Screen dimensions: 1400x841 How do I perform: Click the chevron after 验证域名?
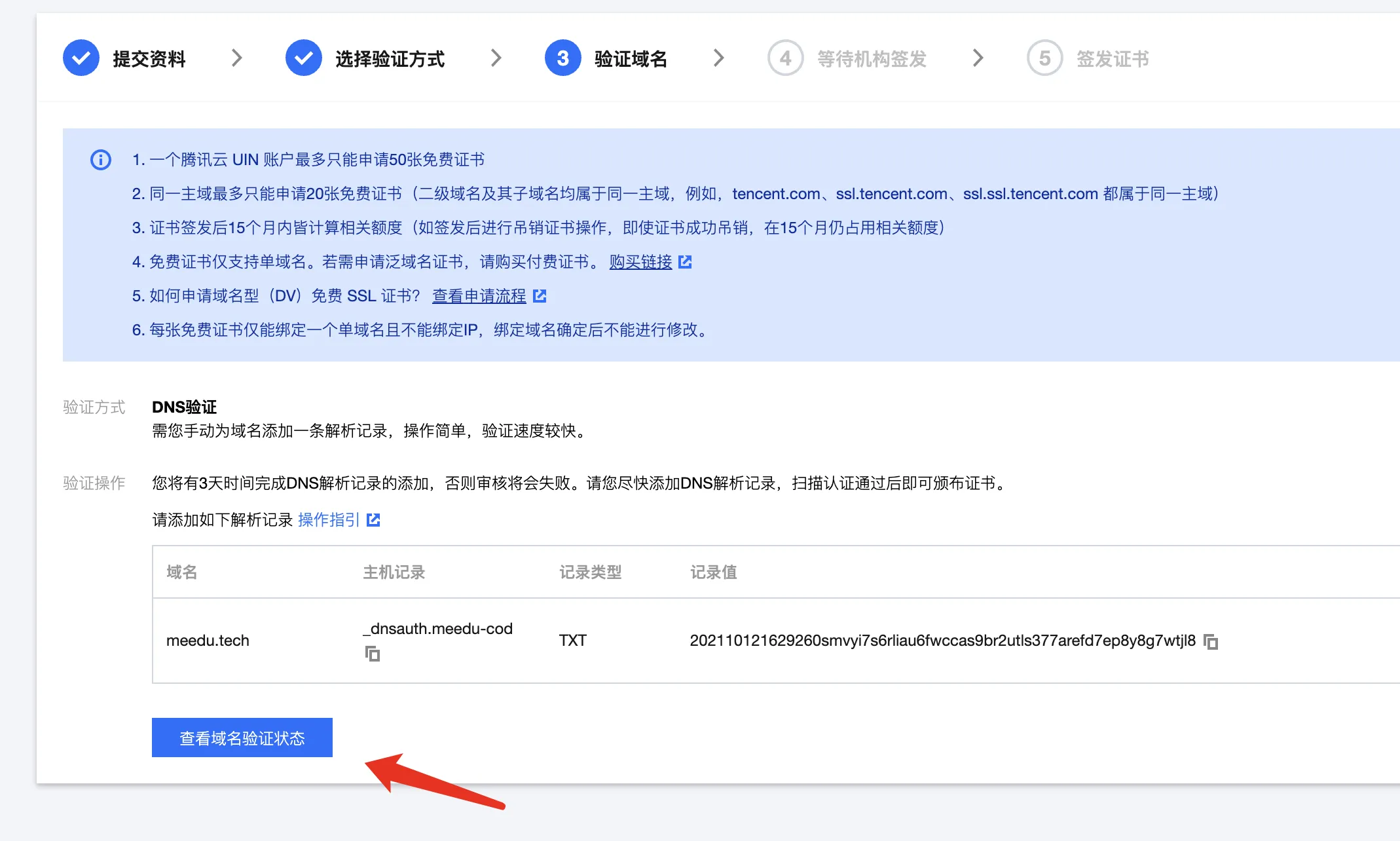pyautogui.click(x=719, y=58)
